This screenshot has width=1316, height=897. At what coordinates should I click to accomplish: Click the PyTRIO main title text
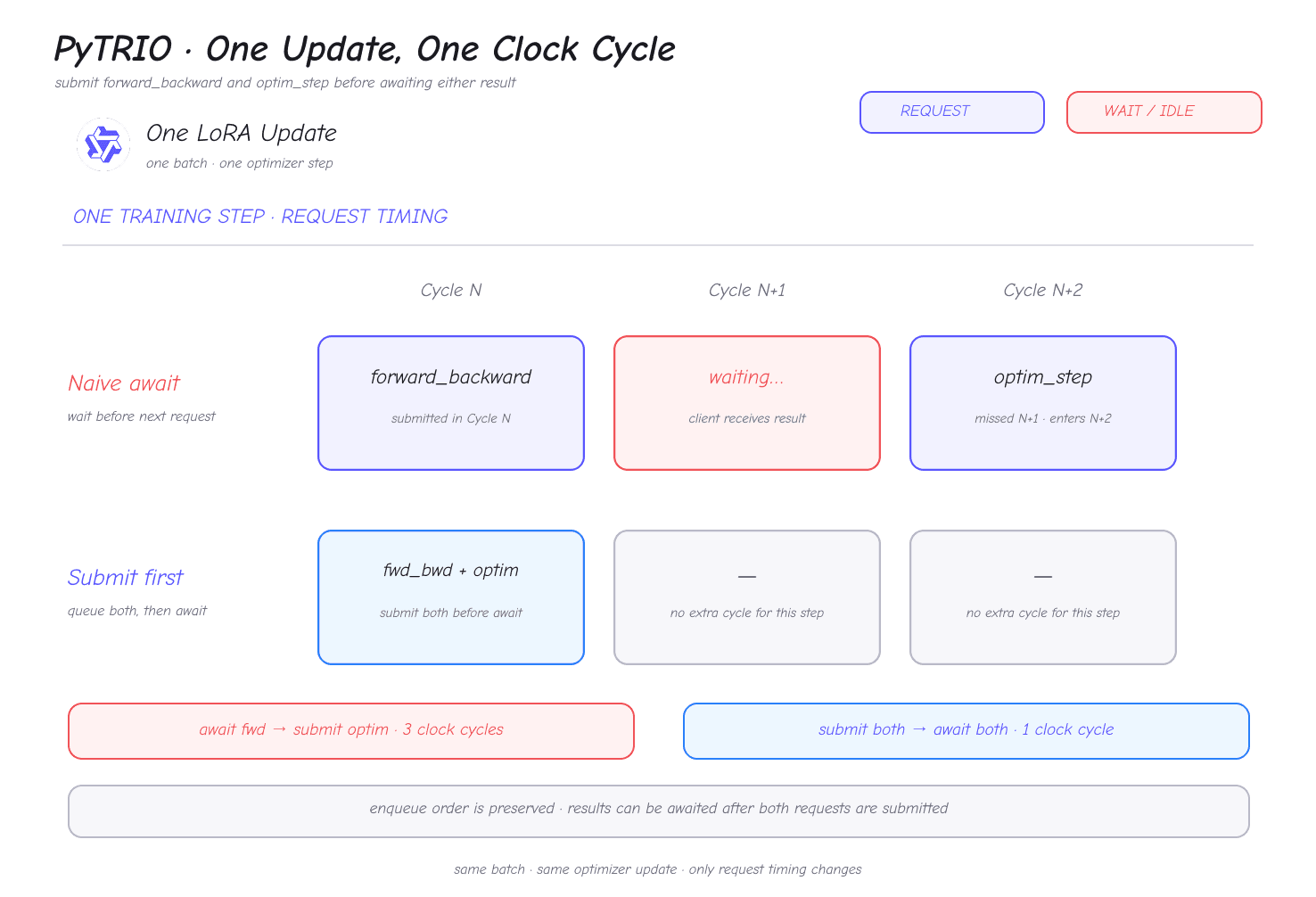point(365,49)
